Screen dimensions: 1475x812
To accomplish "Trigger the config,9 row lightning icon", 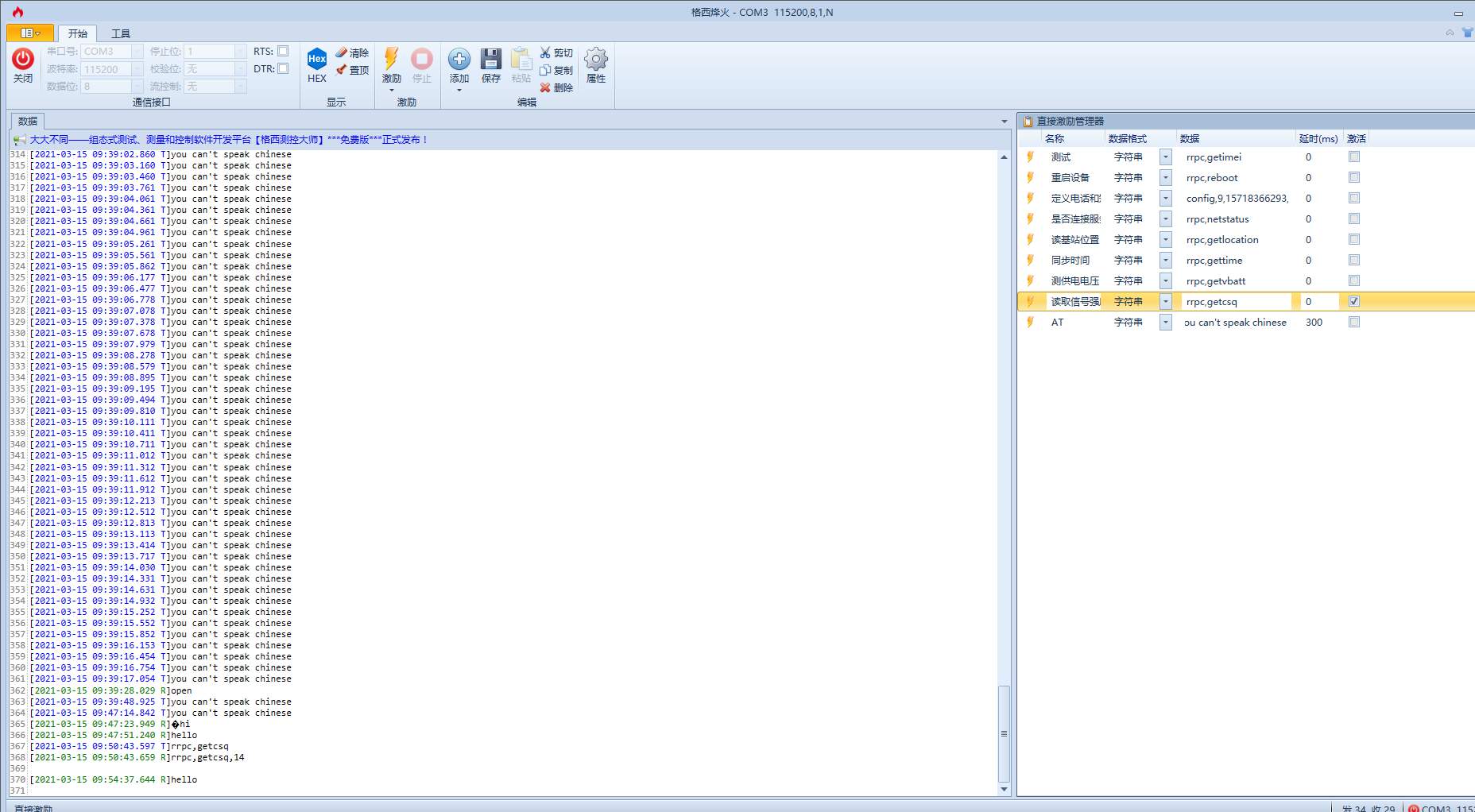I will [x=1030, y=199].
